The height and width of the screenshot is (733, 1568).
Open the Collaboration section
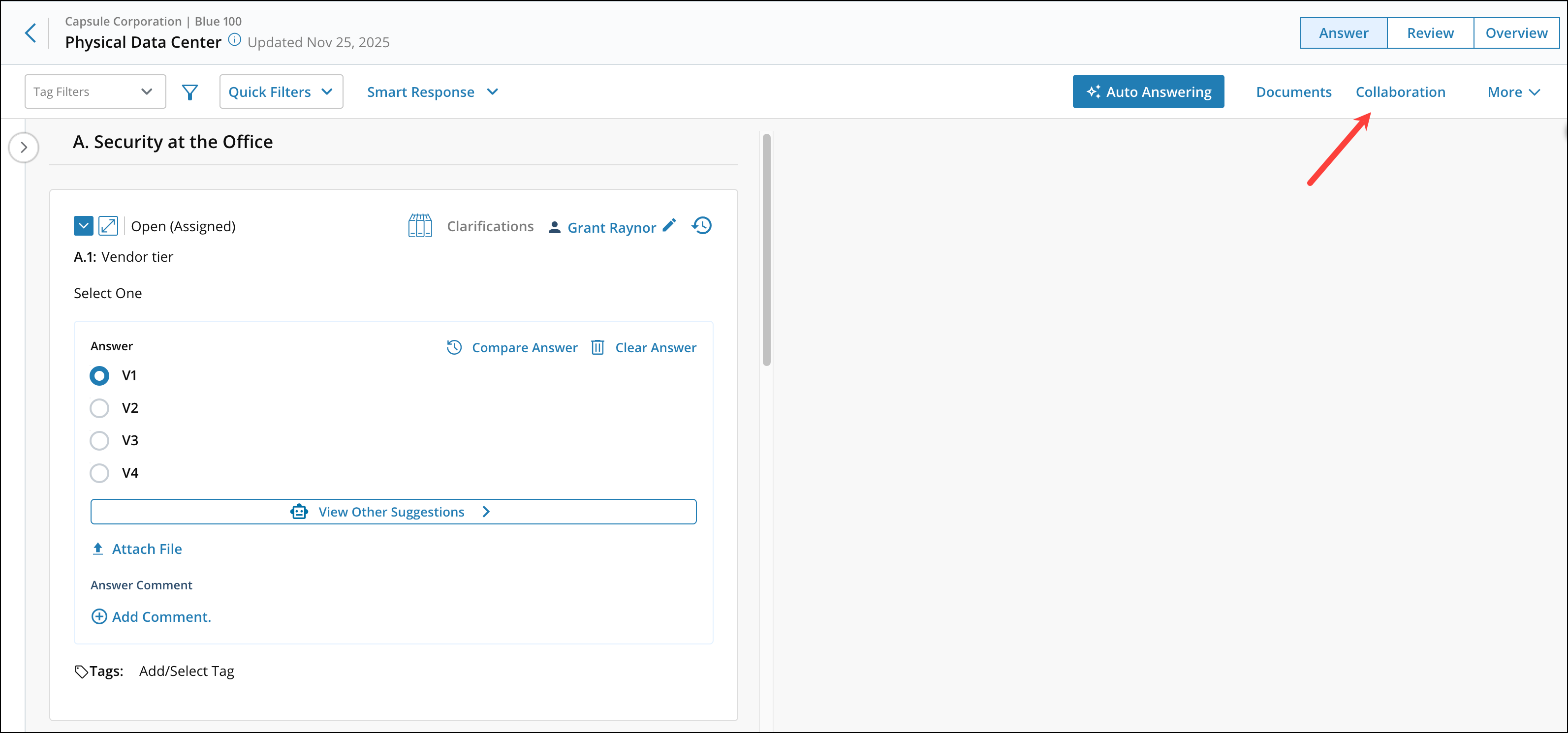[1400, 91]
